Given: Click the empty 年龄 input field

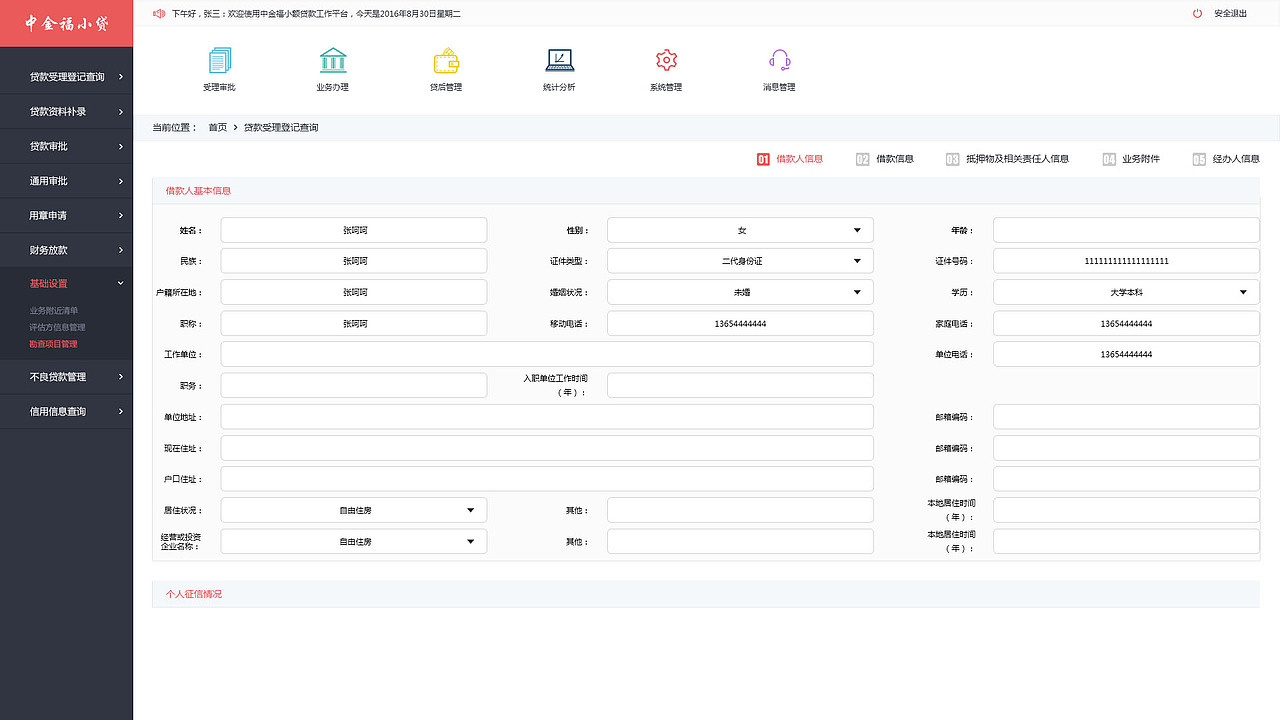Looking at the screenshot, I should 1126,230.
